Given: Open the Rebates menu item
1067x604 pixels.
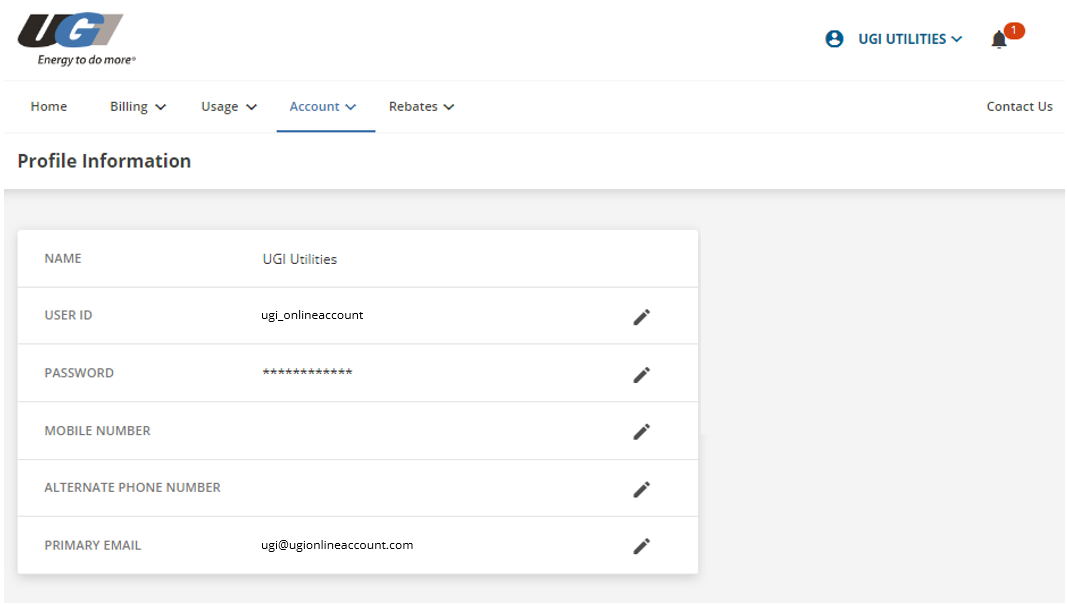Looking at the screenshot, I should (413, 107).
